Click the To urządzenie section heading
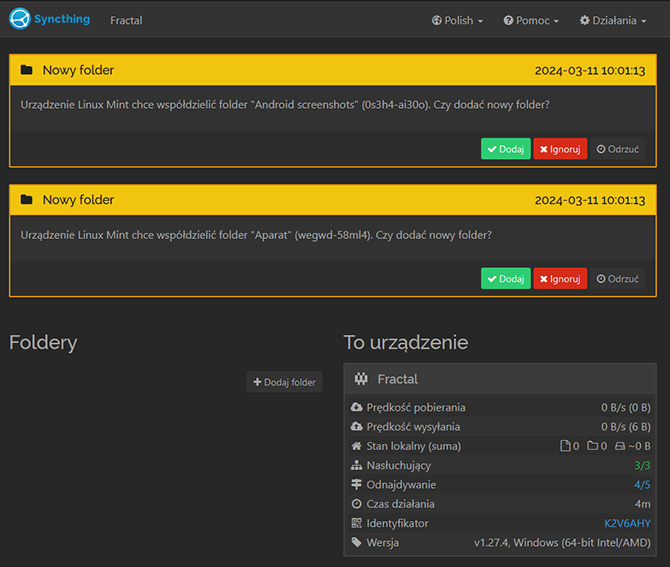This screenshot has width=670, height=567. pyautogui.click(x=406, y=343)
